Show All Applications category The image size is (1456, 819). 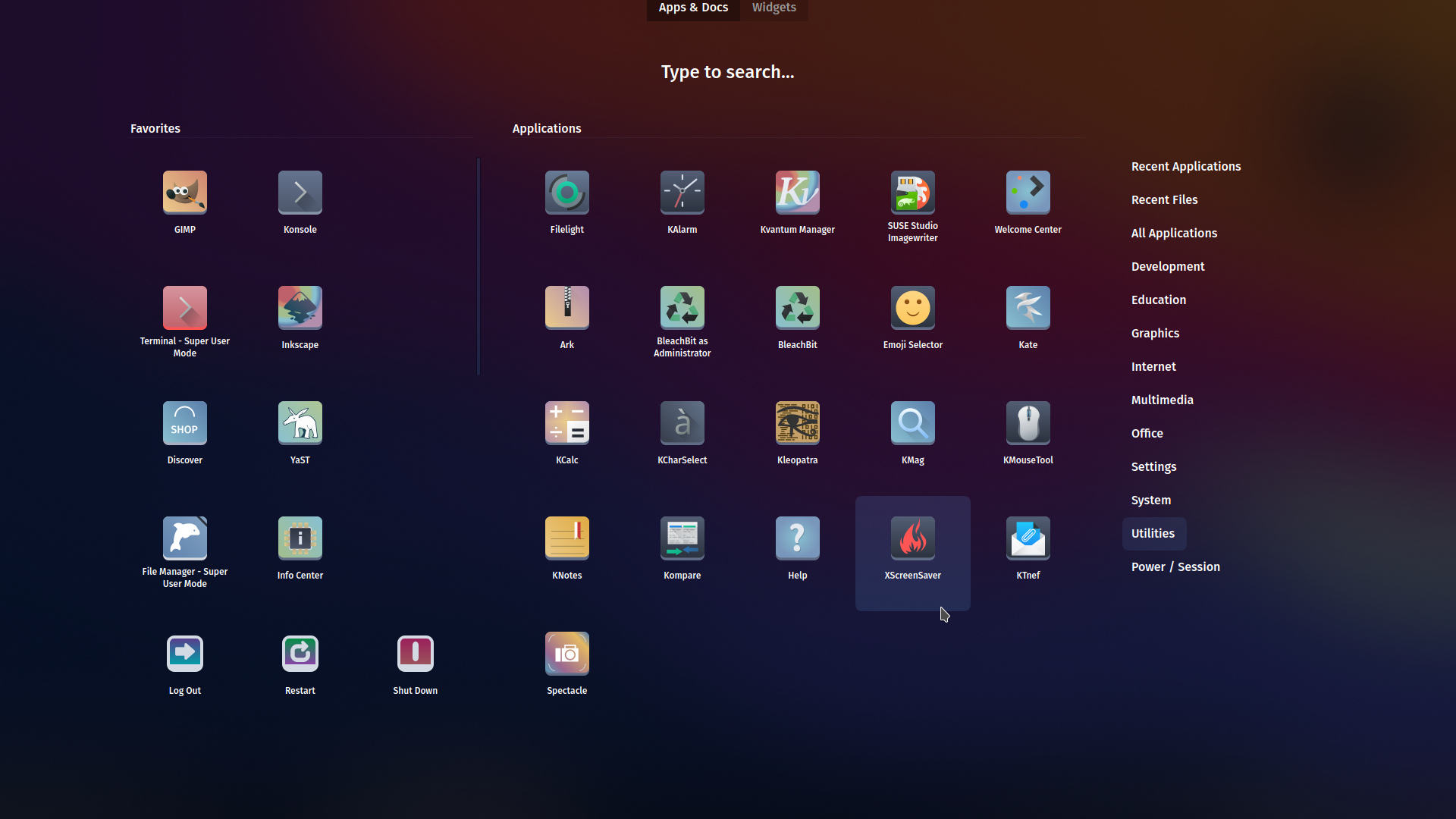(1174, 234)
